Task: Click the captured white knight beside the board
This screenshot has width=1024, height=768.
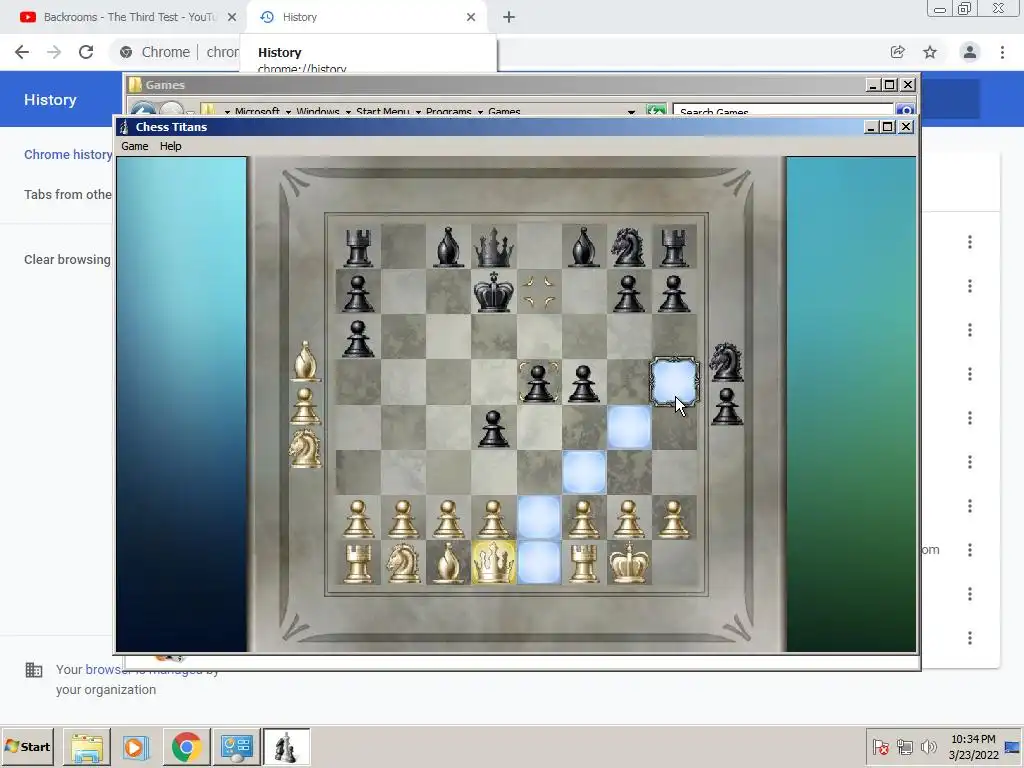Action: pos(305,449)
